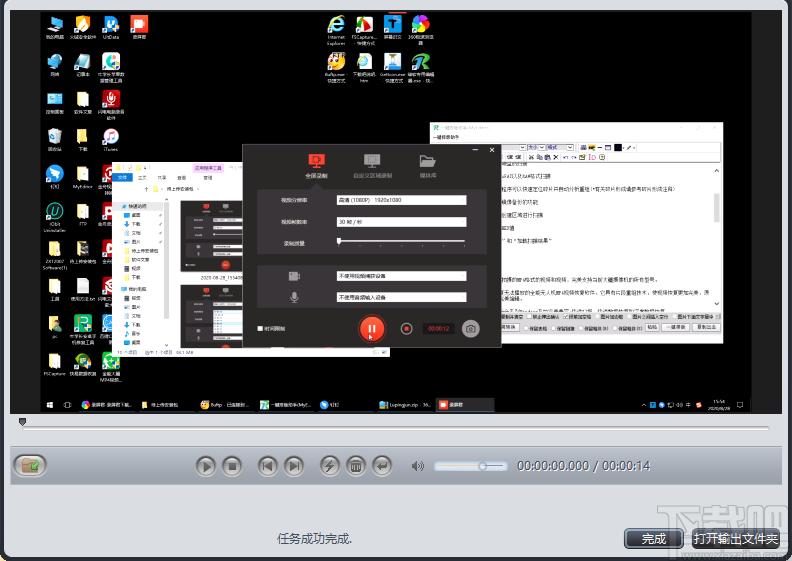Click the iTunes desktop icon
This screenshot has width=792, height=561.
(x=110, y=140)
